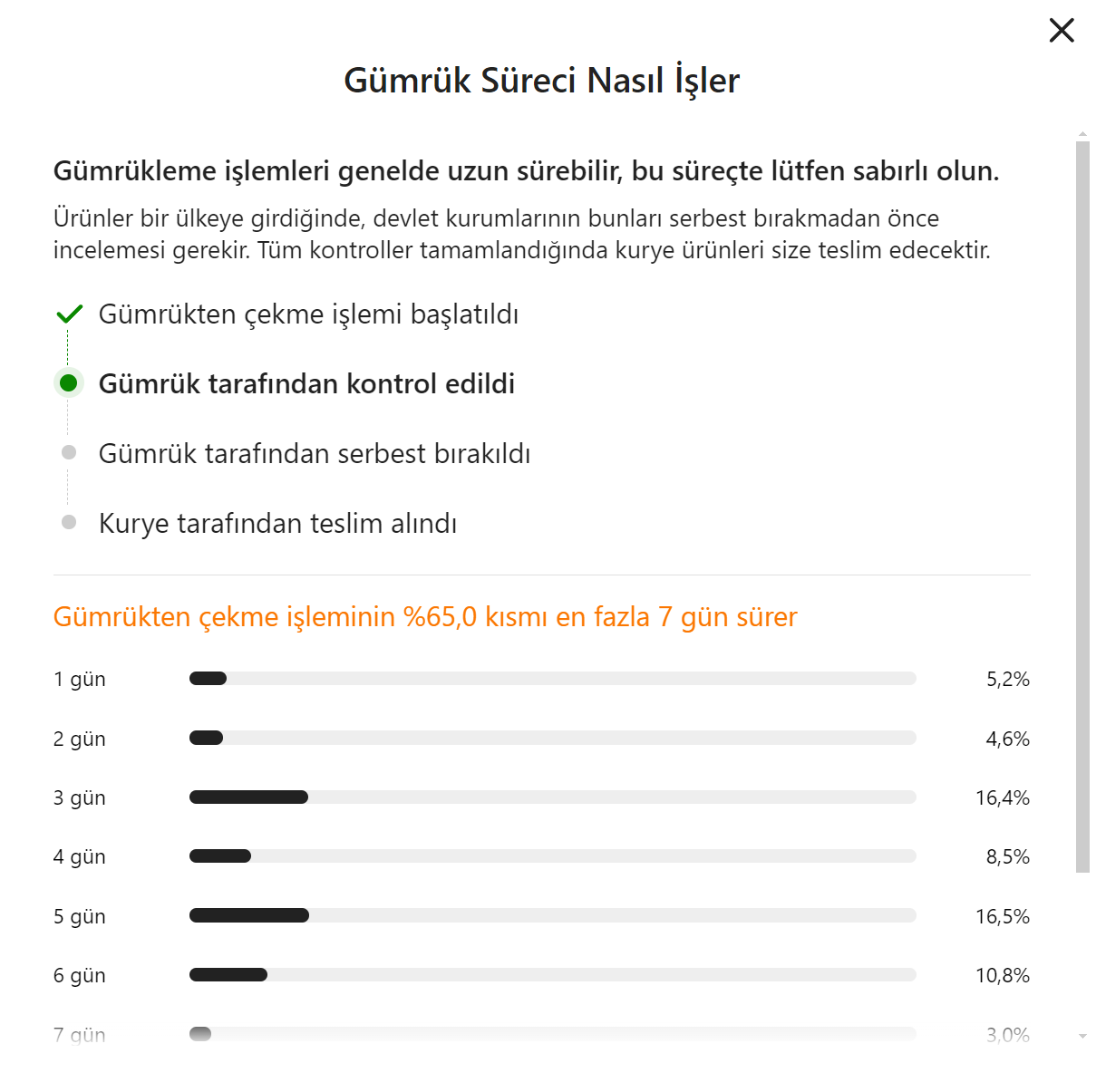Click the gray dot beside 'Kurye tarafından'
This screenshot has width=1096, height=1092.
pyautogui.click(x=69, y=522)
